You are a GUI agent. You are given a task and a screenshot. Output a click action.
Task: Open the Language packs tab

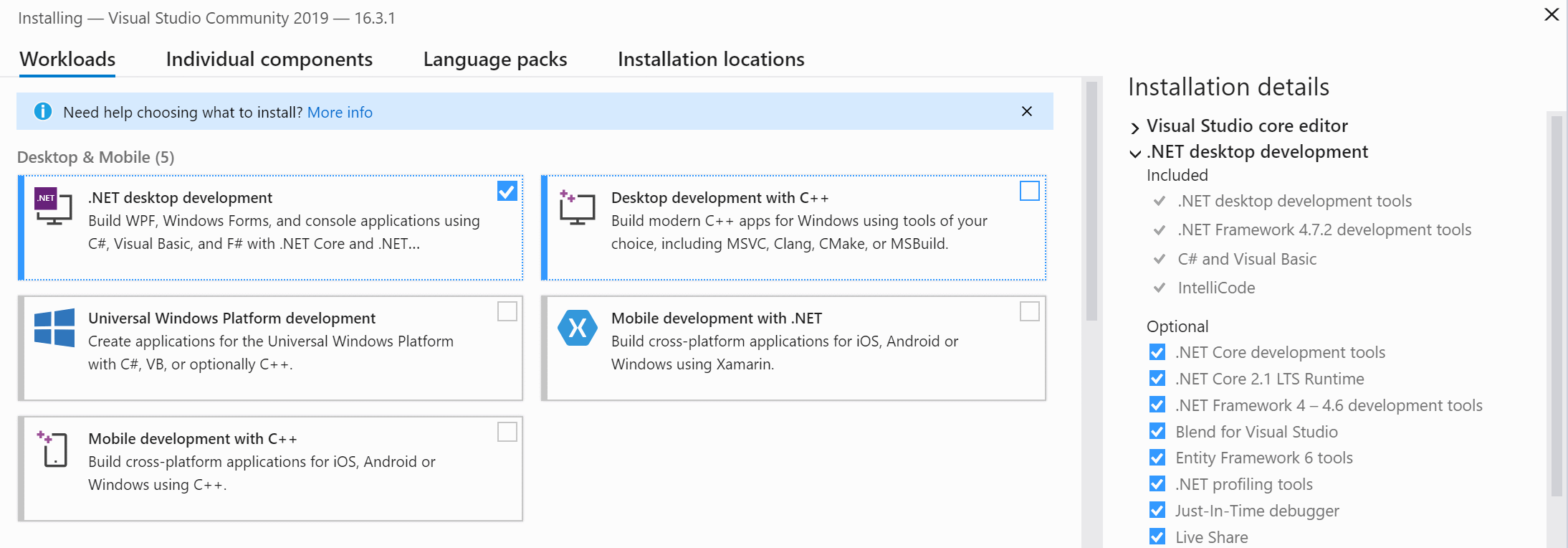coord(494,59)
